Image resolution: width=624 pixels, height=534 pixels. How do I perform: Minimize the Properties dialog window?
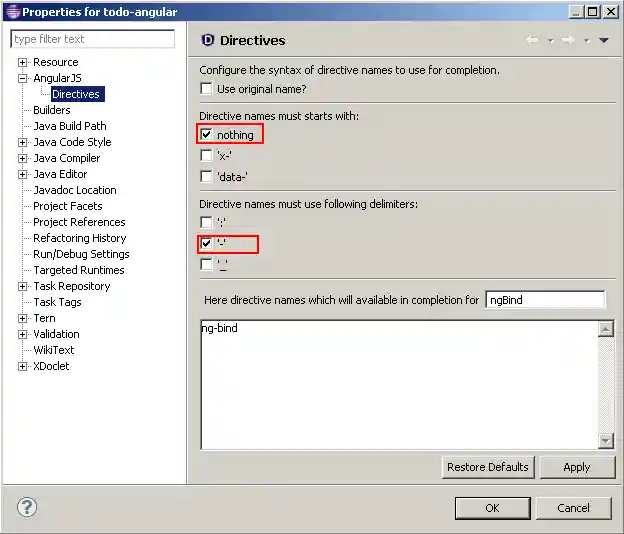(576, 12)
